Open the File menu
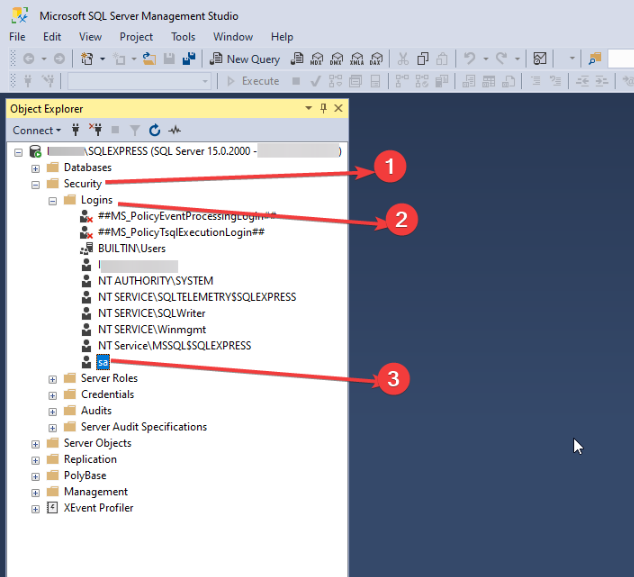634x577 pixels. pyautogui.click(x=17, y=37)
